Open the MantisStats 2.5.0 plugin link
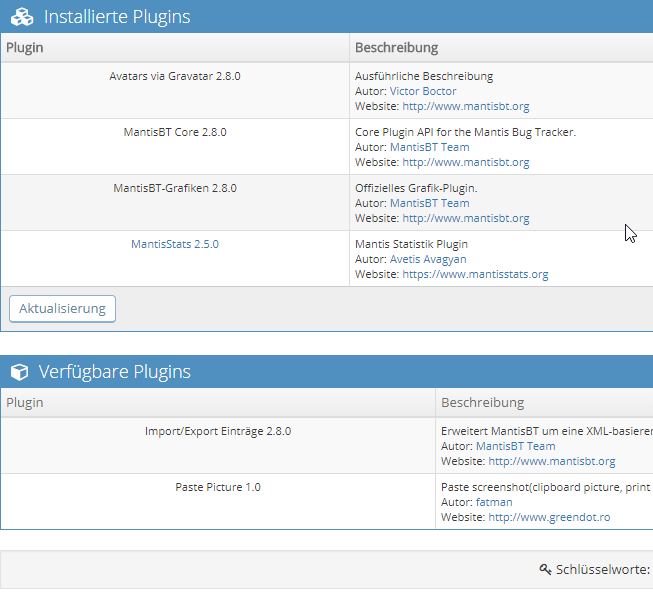 tap(175, 244)
